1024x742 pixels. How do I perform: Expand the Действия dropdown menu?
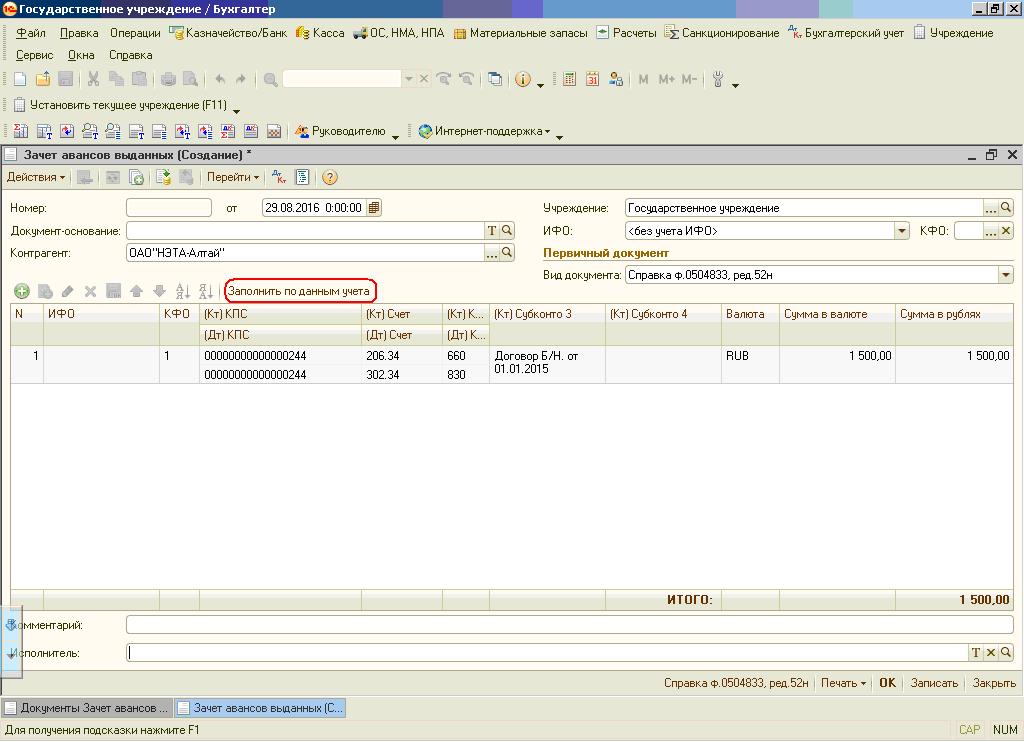(x=35, y=178)
